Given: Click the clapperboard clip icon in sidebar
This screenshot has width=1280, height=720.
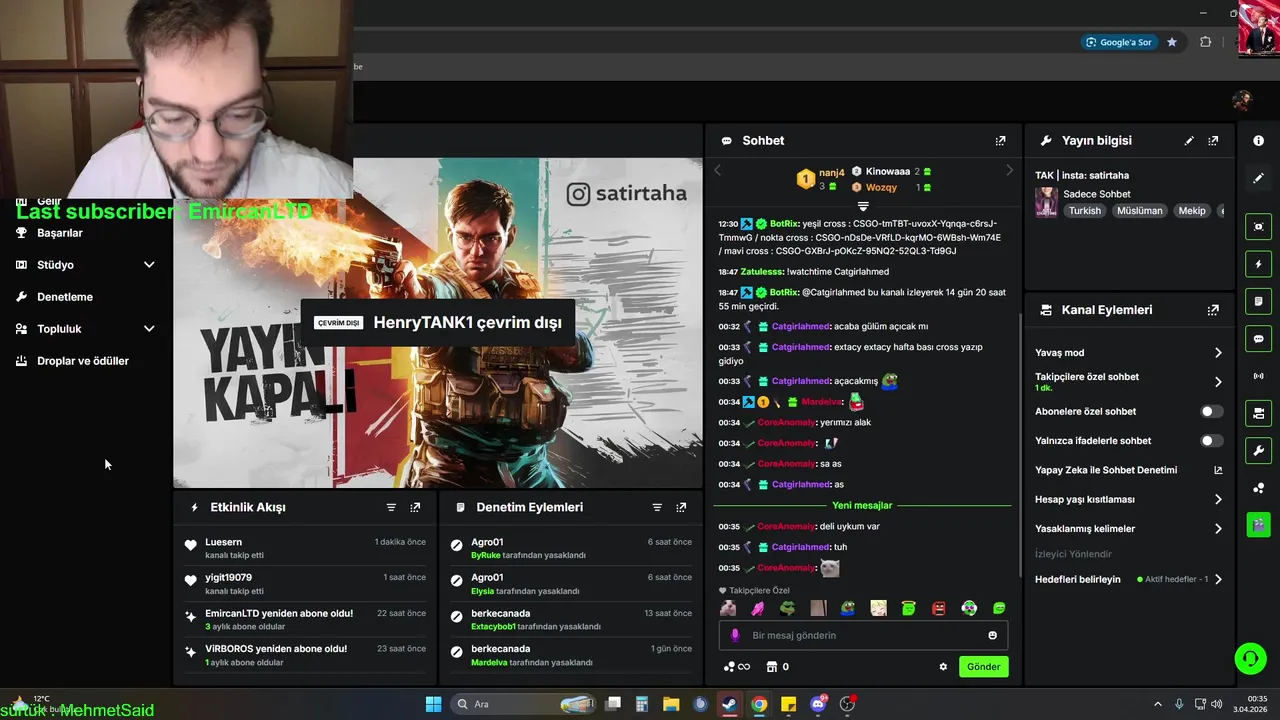Looking at the screenshot, I should click(1258, 524).
